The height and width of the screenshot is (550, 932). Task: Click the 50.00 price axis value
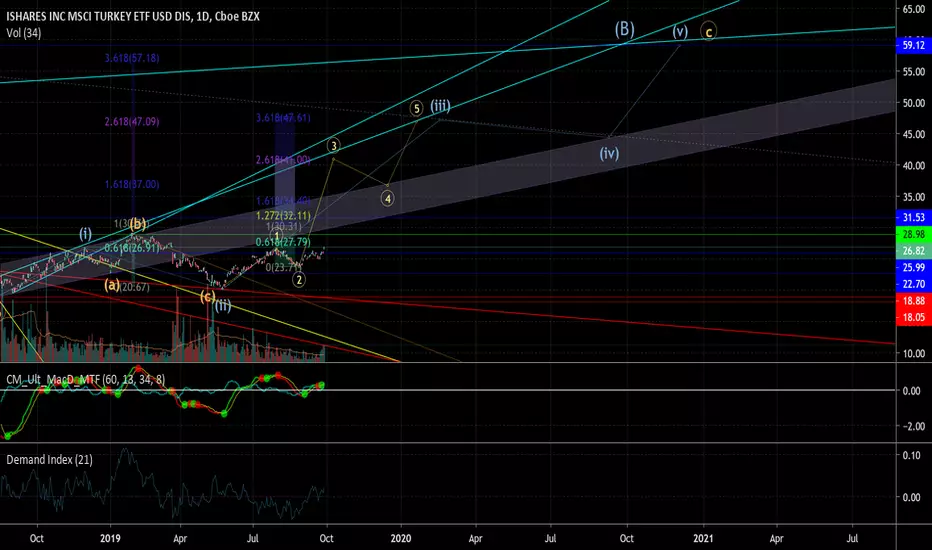[914, 103]
